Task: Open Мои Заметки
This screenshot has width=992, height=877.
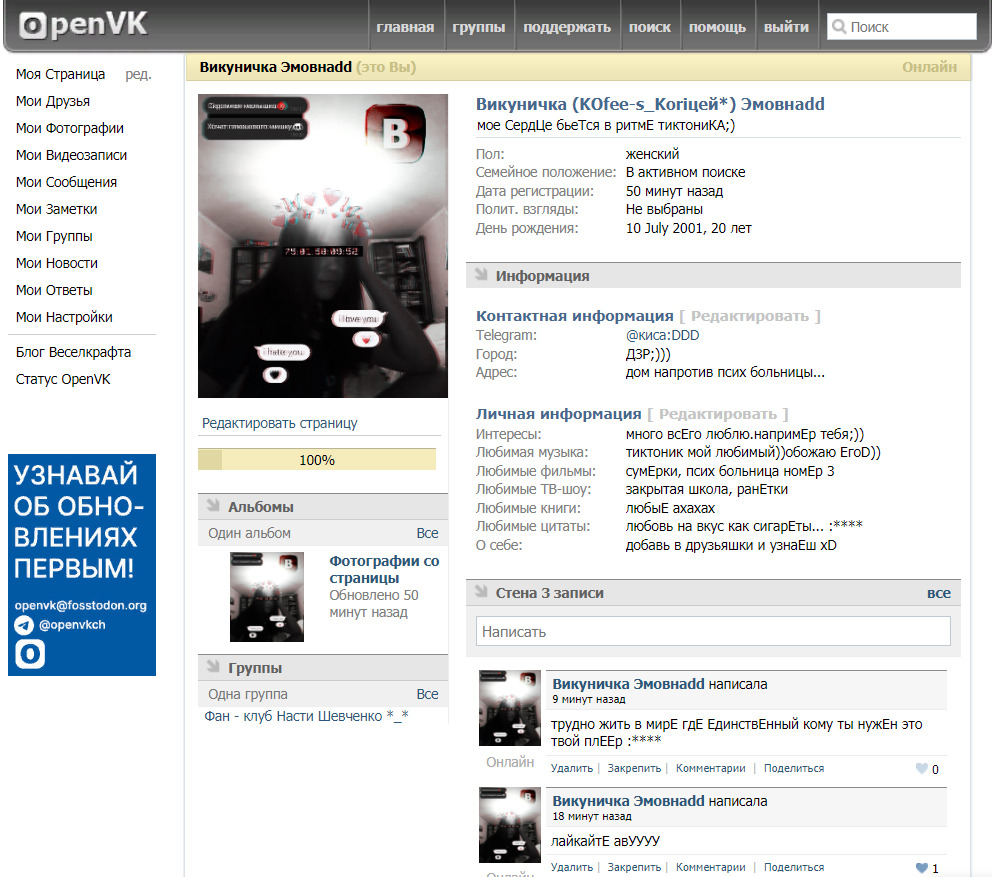Action: pos(56,209)
